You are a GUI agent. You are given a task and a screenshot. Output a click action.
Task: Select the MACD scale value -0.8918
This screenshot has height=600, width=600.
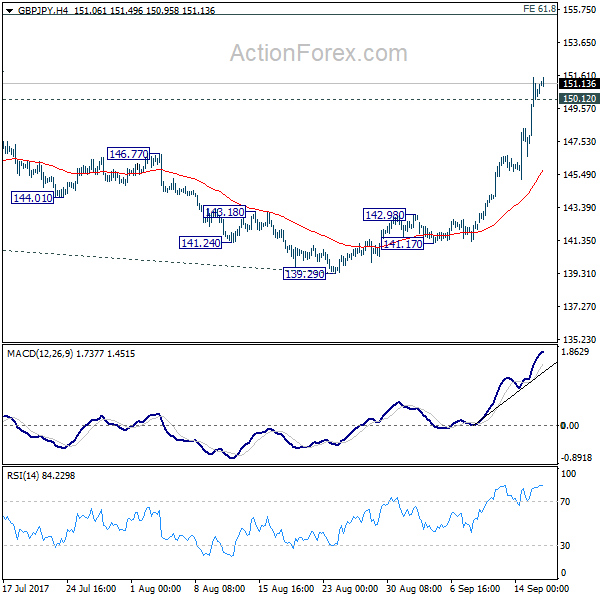pos(576,458)
